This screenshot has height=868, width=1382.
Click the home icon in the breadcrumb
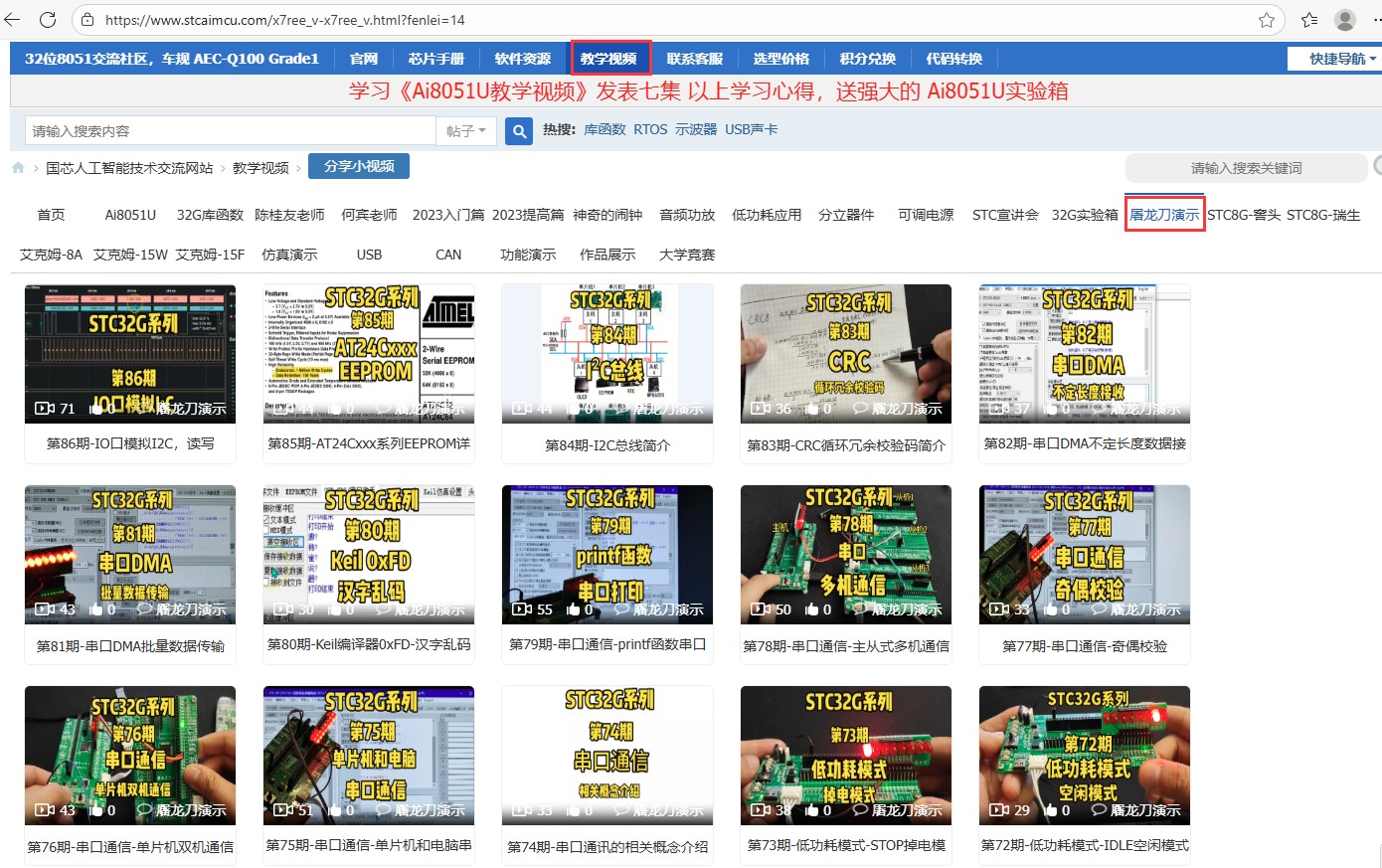pyautogui.click(x=18, y=168)
